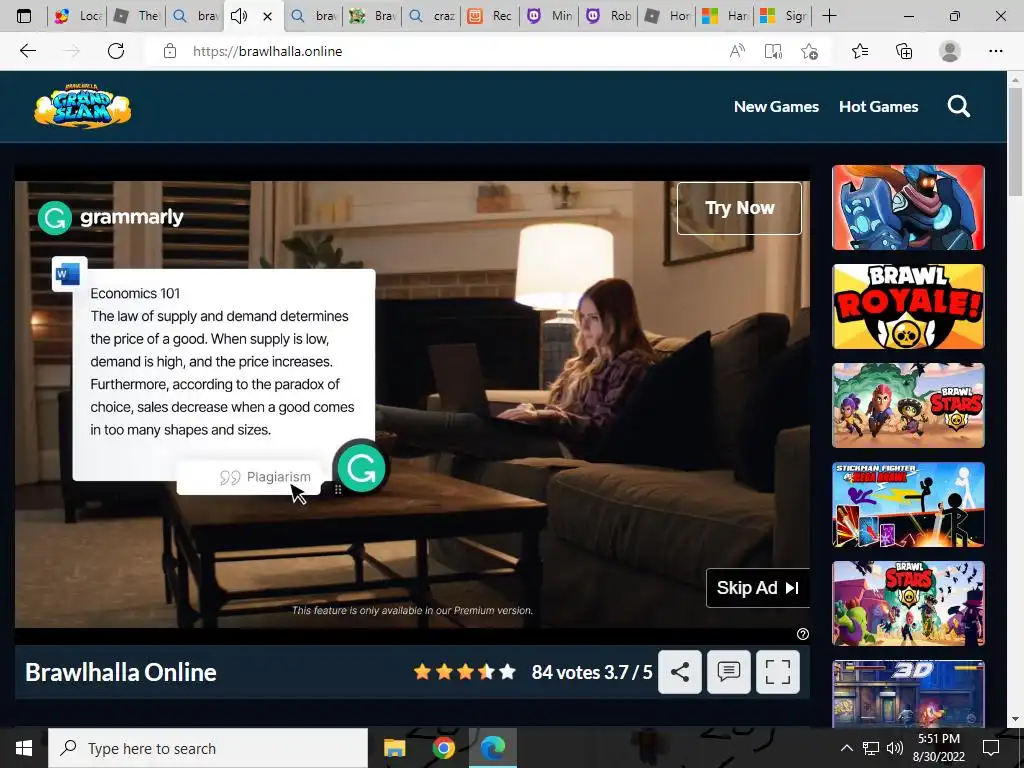
Task: Click the '84 votes 3.7 / 5' text
Action: [592, 672]
